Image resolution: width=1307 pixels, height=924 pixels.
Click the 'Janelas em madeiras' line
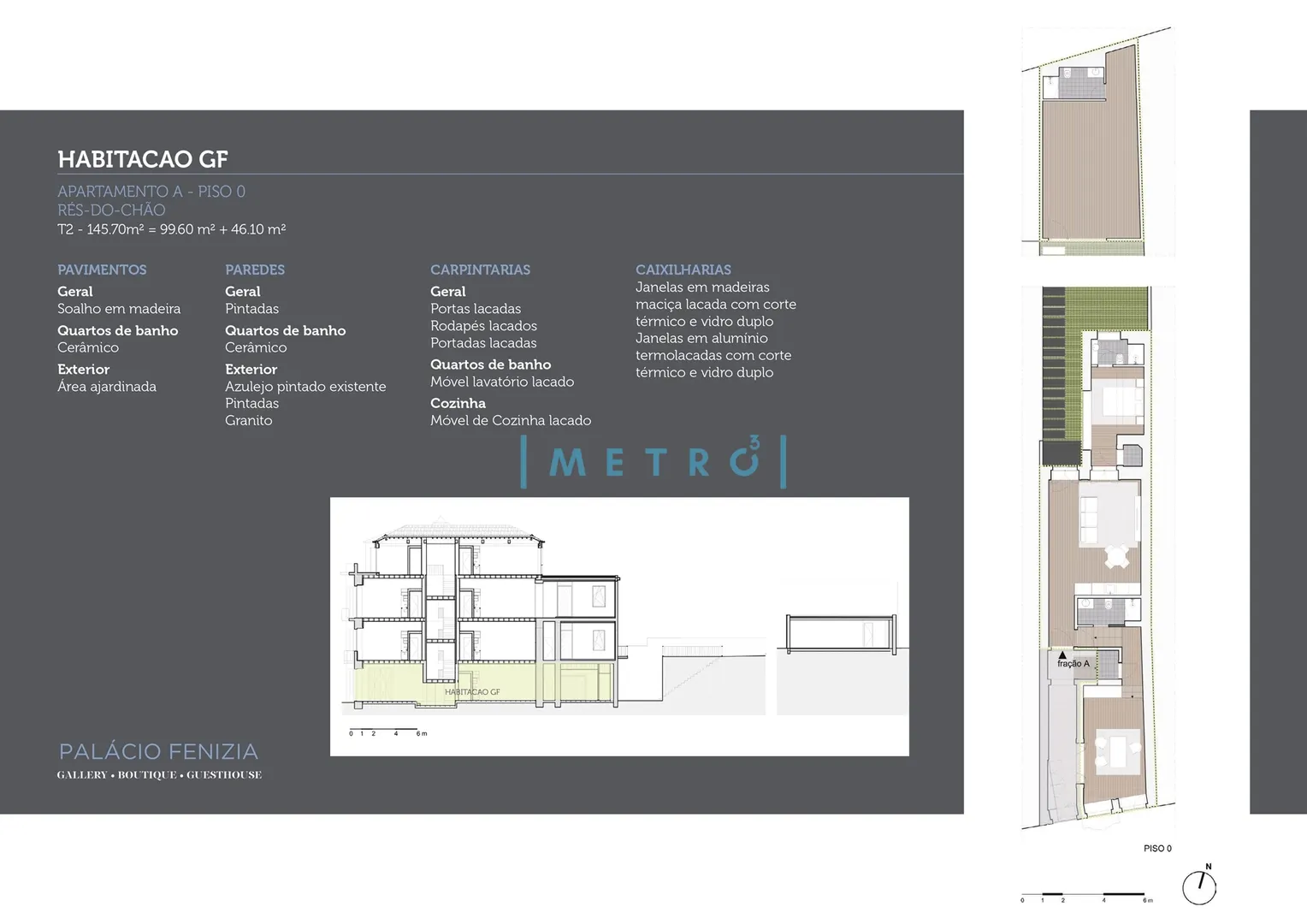pyautogui.click(x=702, y=287)
